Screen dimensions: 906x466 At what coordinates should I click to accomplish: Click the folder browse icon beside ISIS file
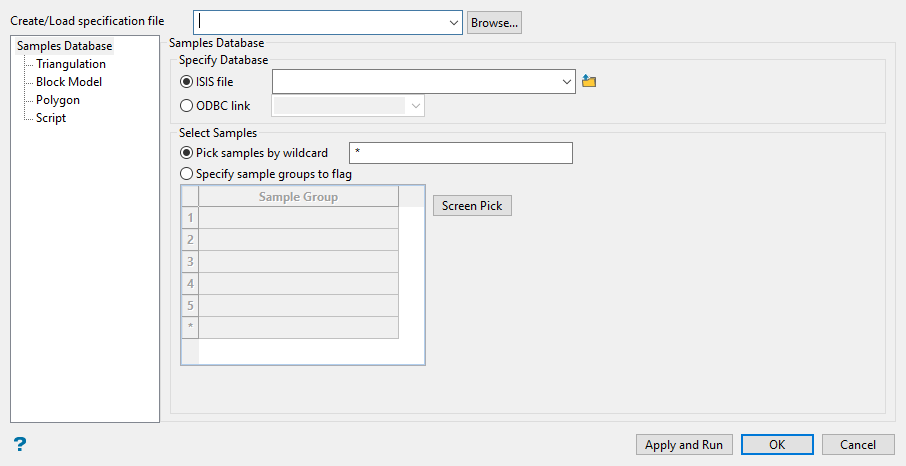[589, 82]
